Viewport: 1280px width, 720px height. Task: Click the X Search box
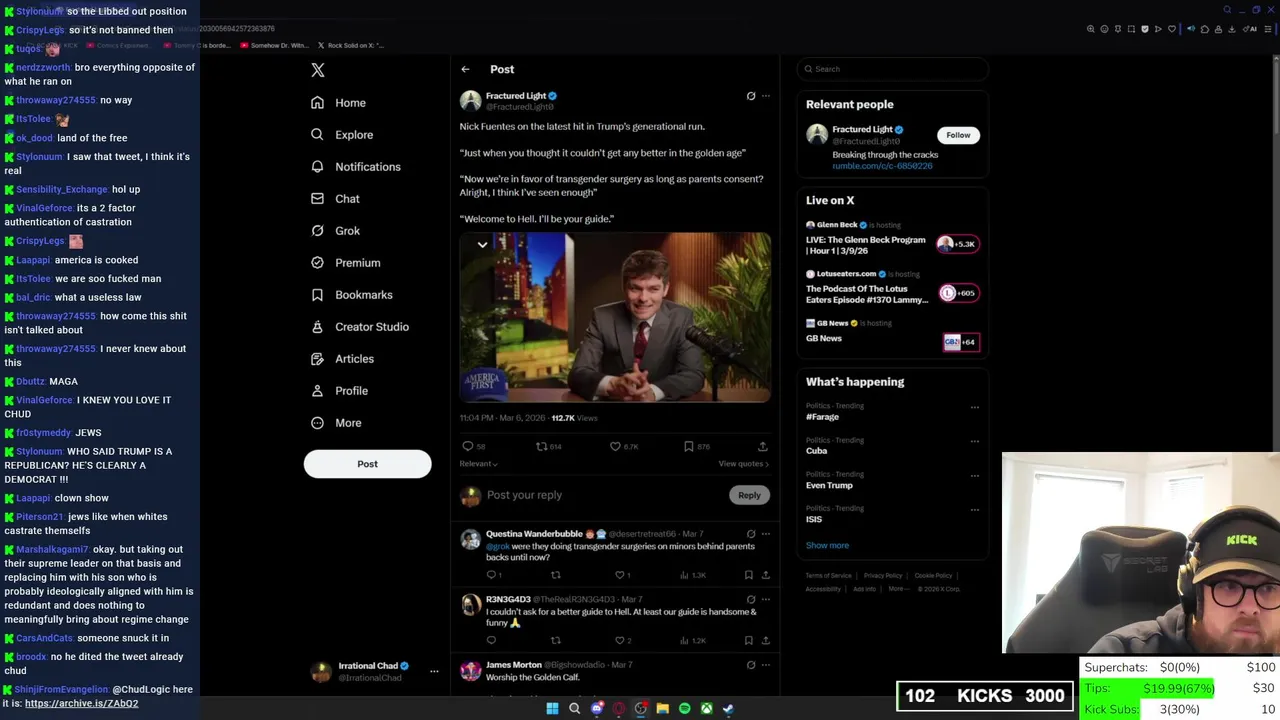[893, 69]
